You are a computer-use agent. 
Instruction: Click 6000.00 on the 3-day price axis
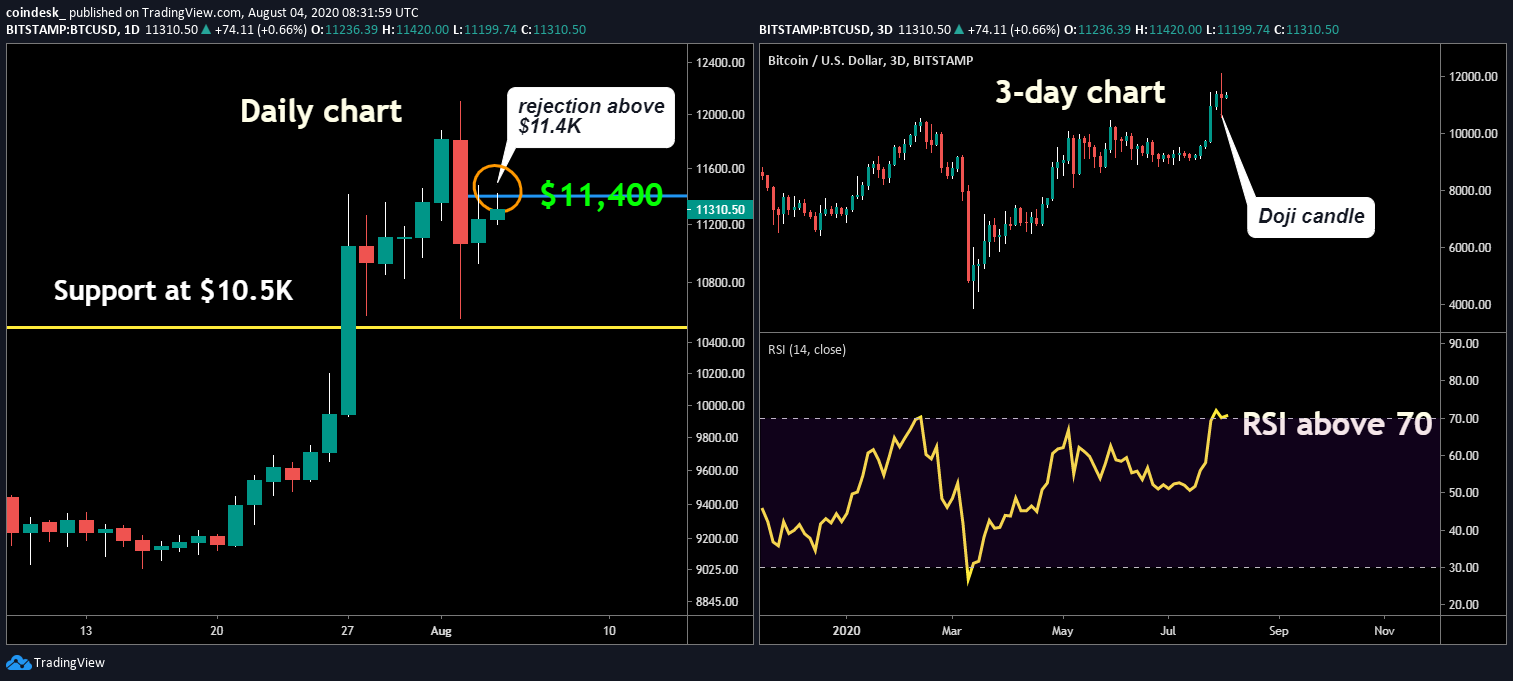pos(1469,247)
